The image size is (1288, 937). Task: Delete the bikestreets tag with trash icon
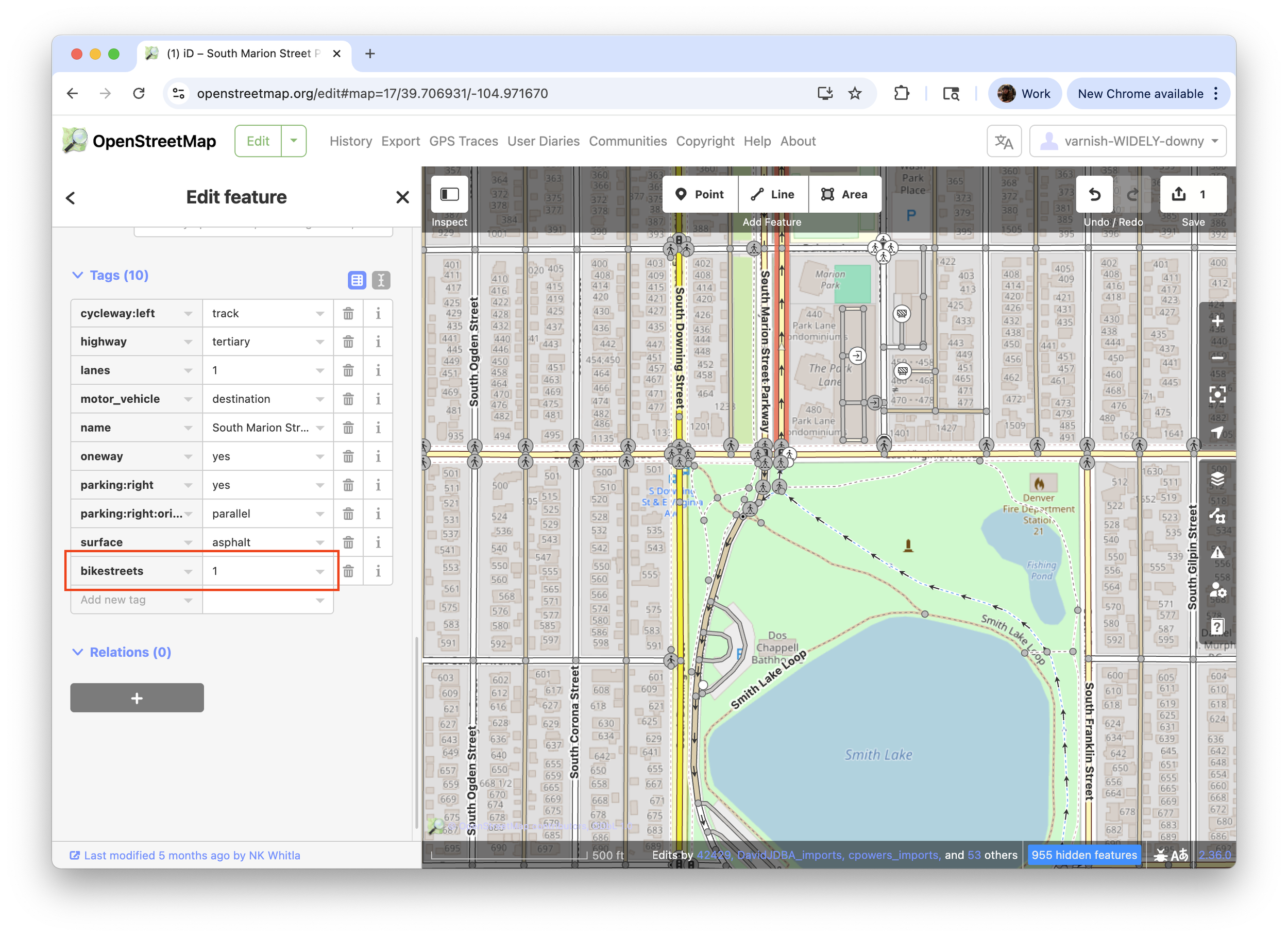click(348, 571)
